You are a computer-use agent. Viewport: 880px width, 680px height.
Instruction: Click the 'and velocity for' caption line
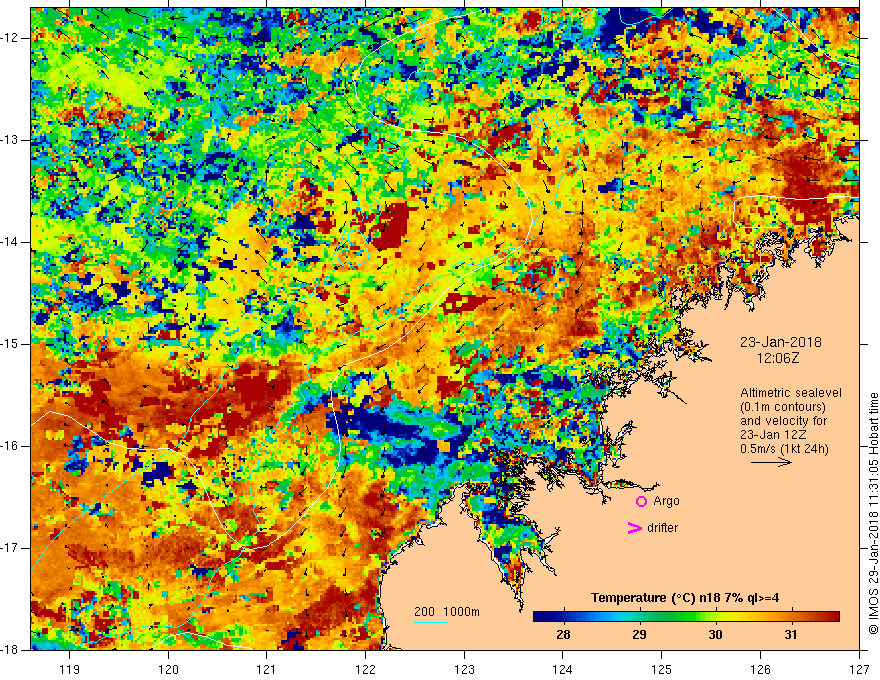click(x=776, y=421)
